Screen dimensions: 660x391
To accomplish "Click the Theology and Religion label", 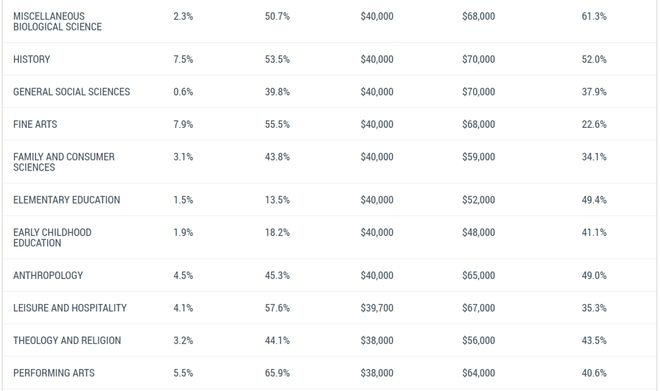I will tap(67, 340).
